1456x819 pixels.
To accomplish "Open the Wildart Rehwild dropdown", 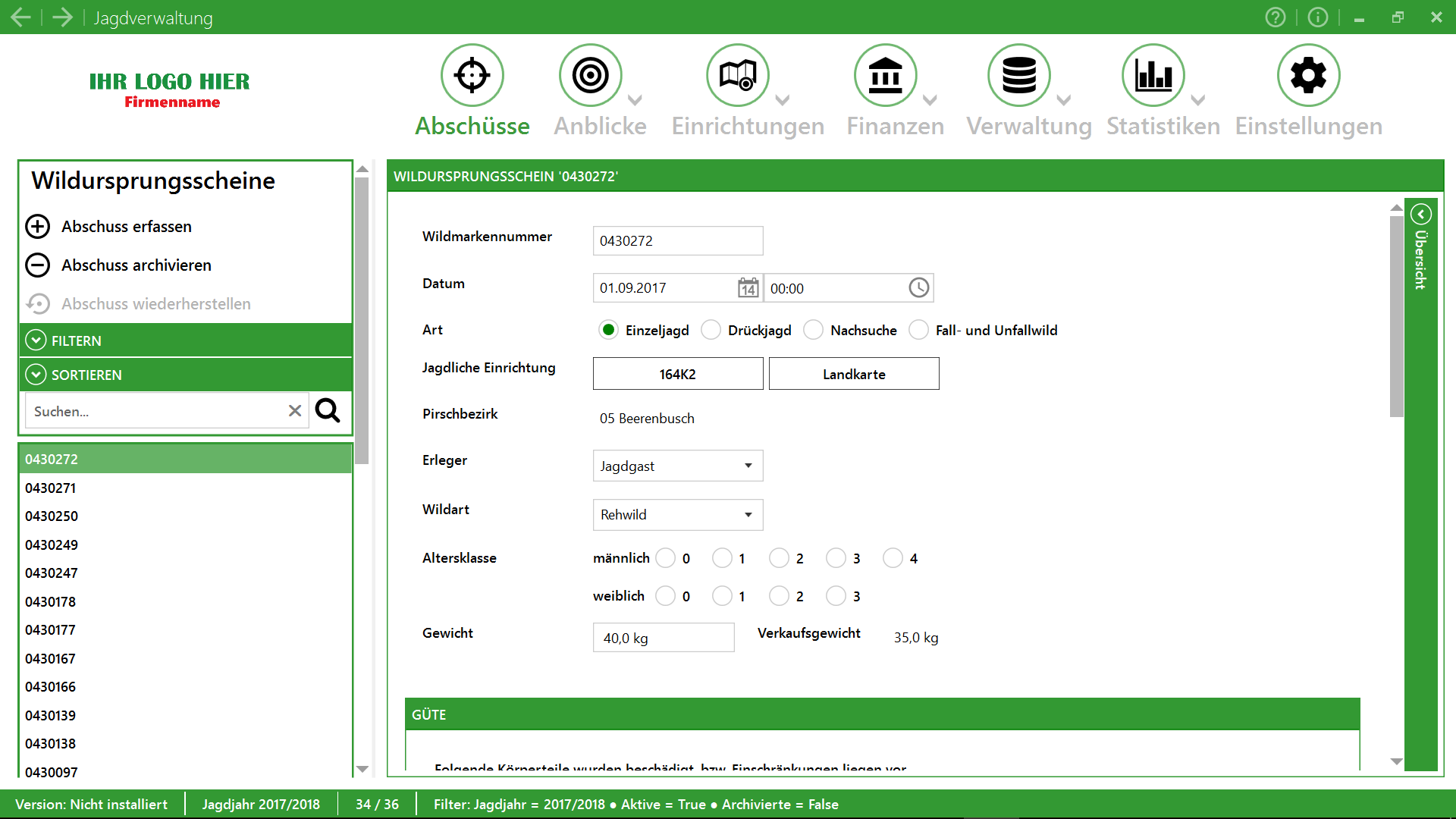I will click(678, 514).
